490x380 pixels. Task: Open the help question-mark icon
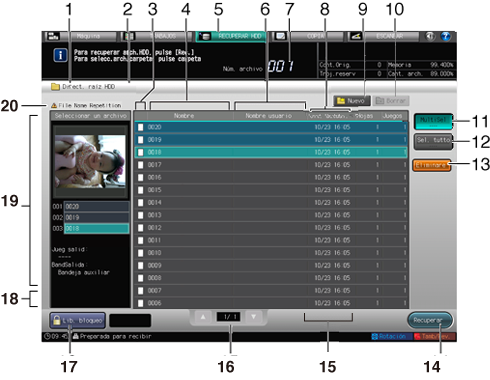point(446,36)
